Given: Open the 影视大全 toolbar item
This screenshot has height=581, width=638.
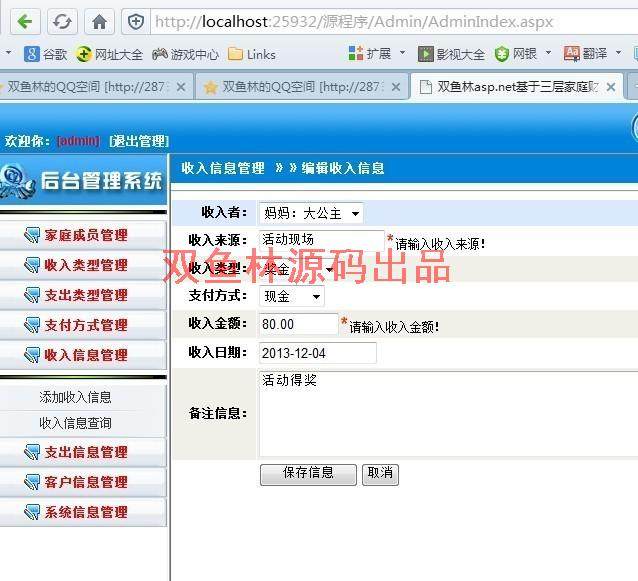Looking at the screenshot, I should click(451, 54).
